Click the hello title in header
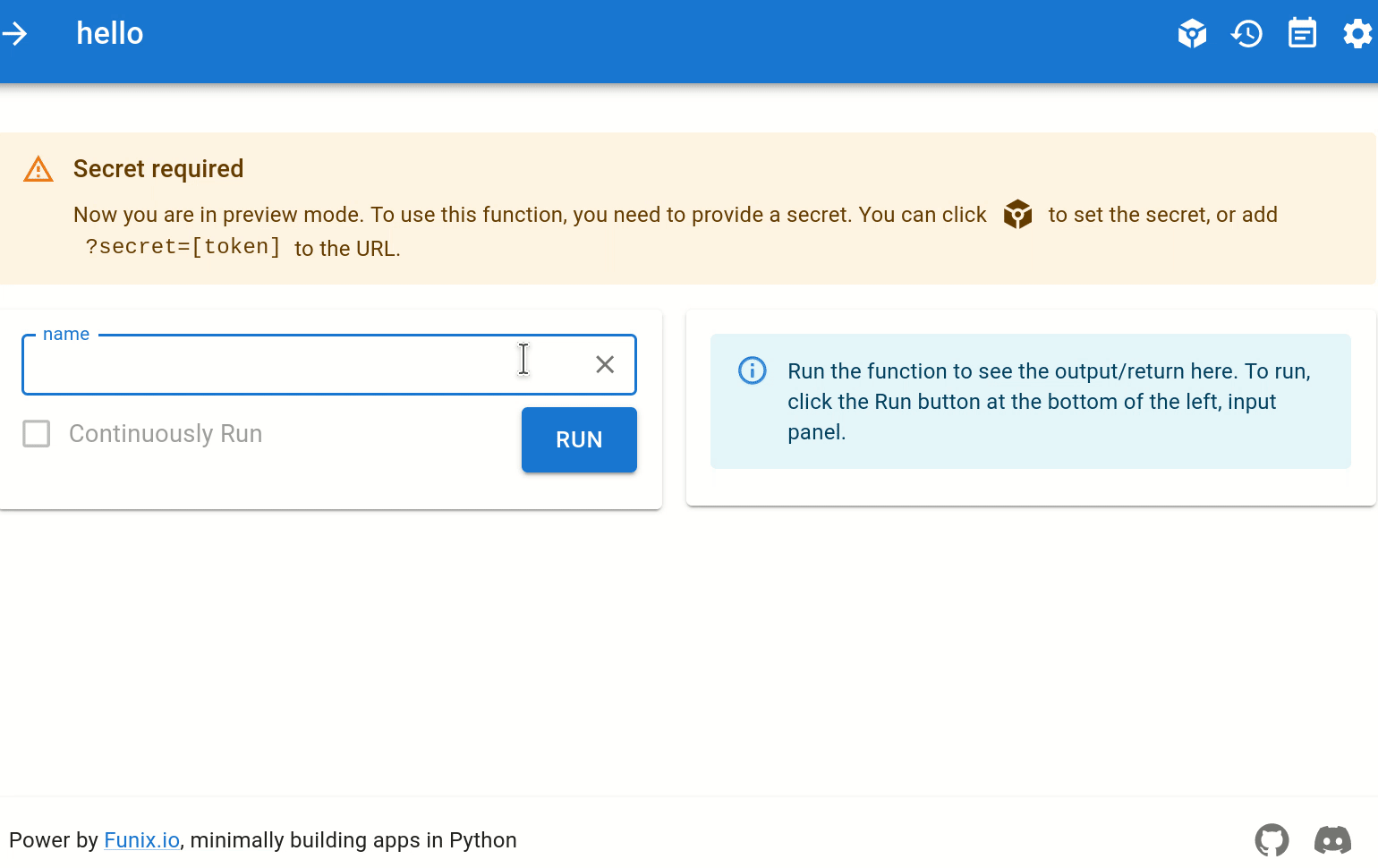The image size is (1378, 868). 110,34
